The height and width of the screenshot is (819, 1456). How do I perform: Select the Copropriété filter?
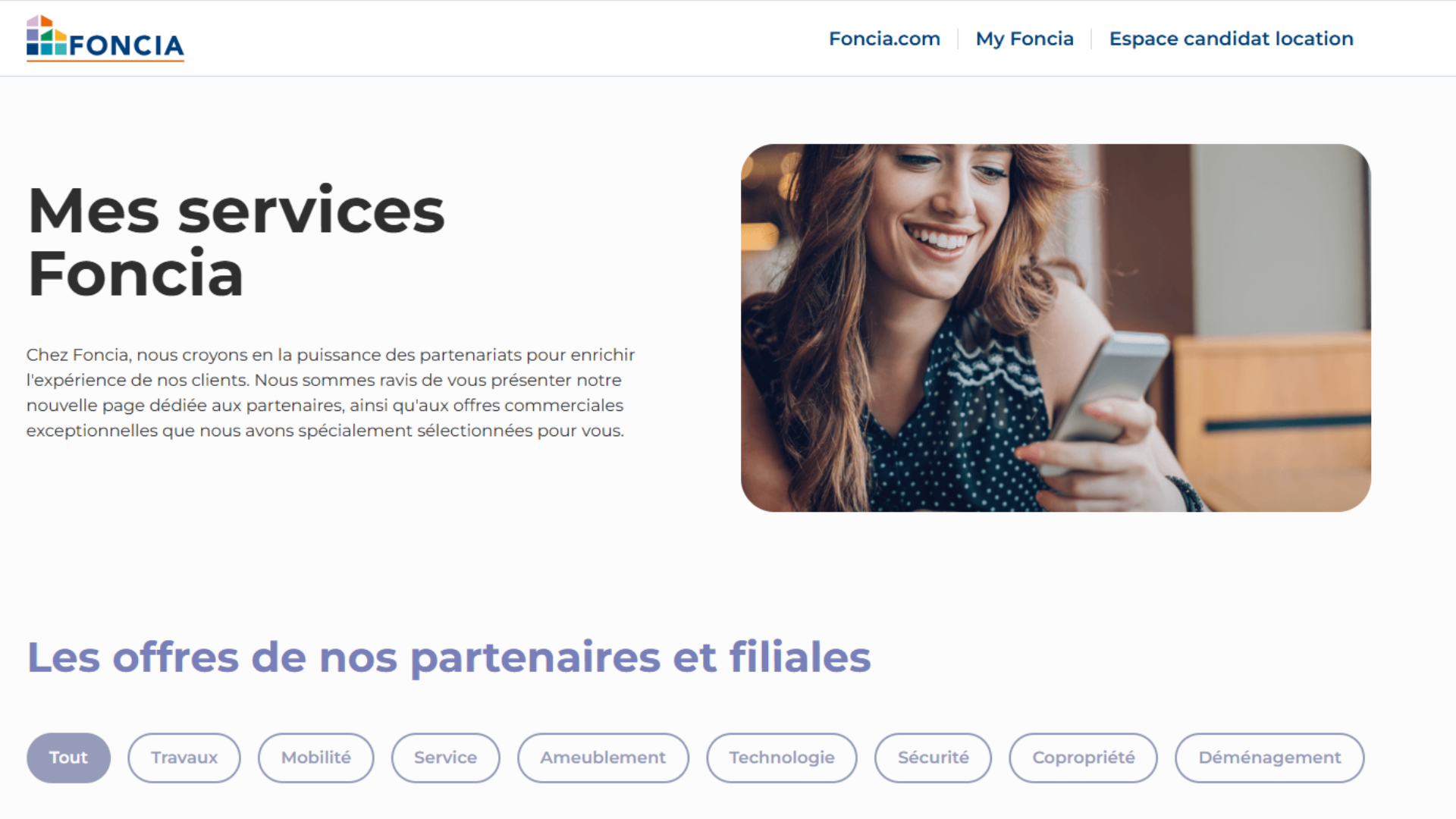pos(1084,758)
